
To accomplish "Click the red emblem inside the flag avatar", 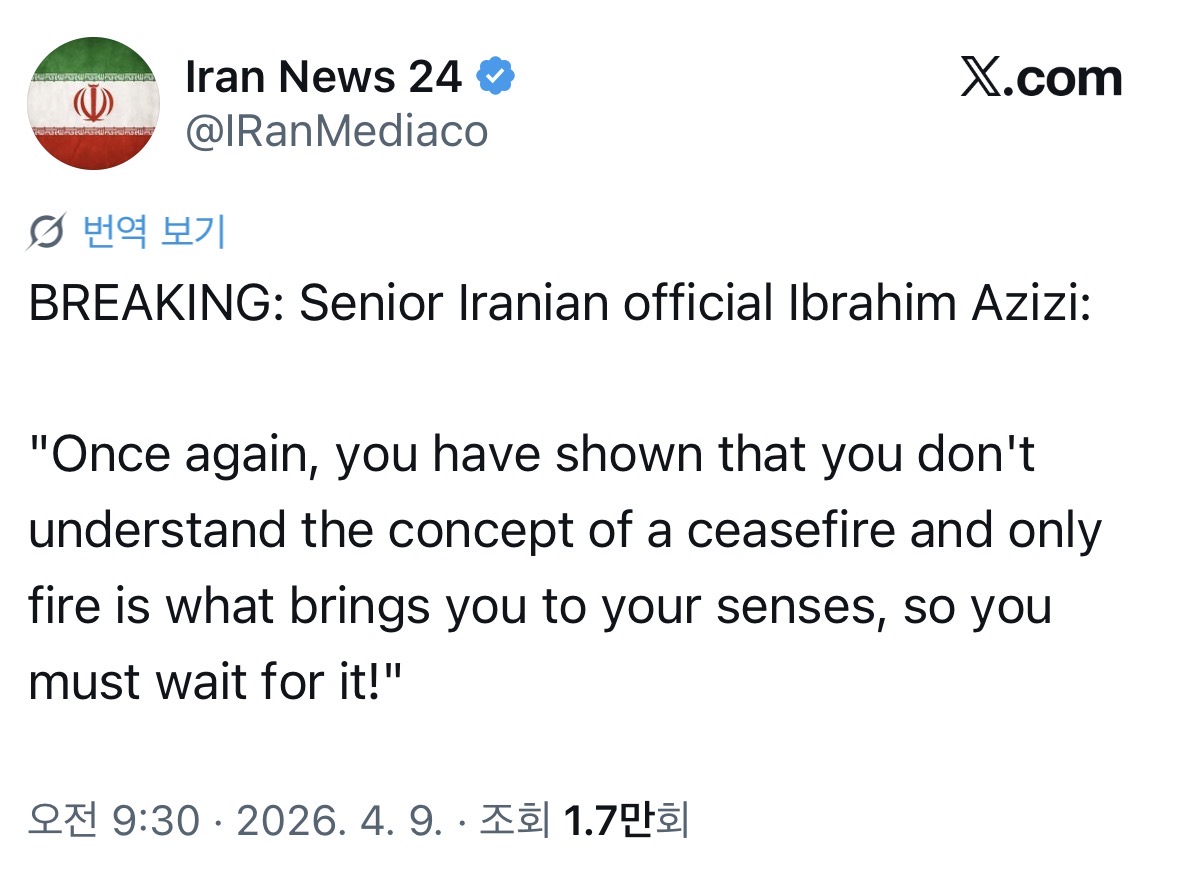I will [92, 102].
